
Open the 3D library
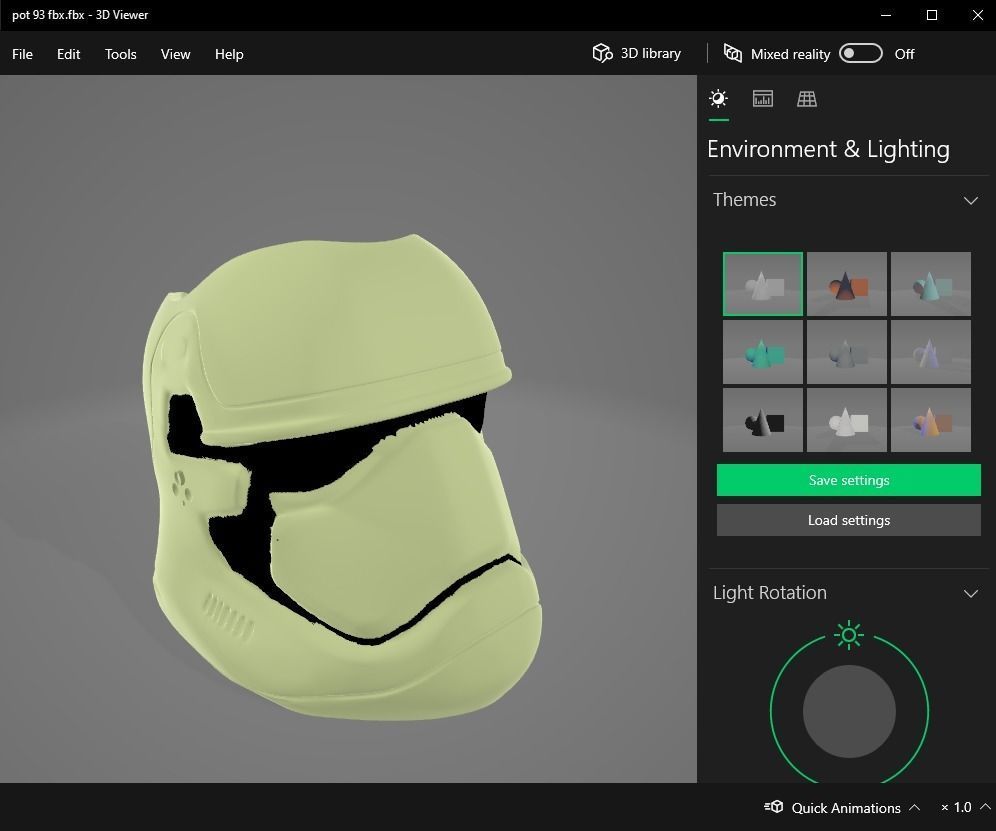point(636,53)
